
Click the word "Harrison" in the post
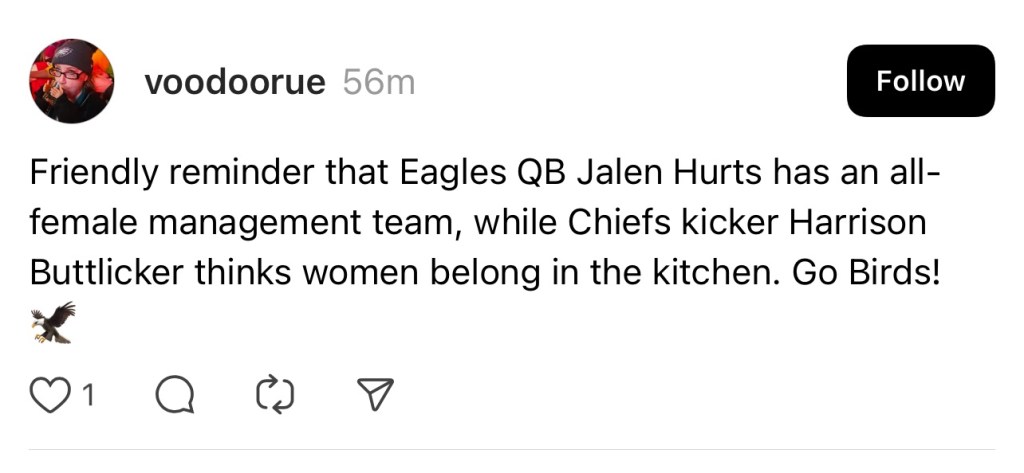[x=859, y=223]
